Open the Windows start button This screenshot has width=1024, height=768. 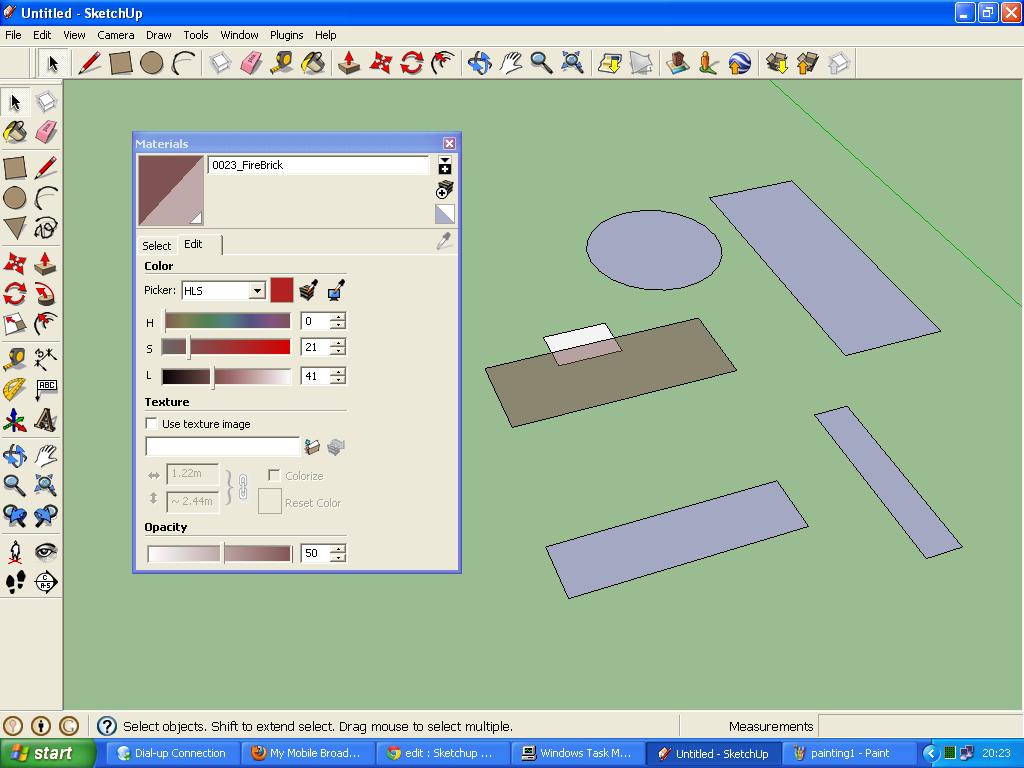pos(48,753)
